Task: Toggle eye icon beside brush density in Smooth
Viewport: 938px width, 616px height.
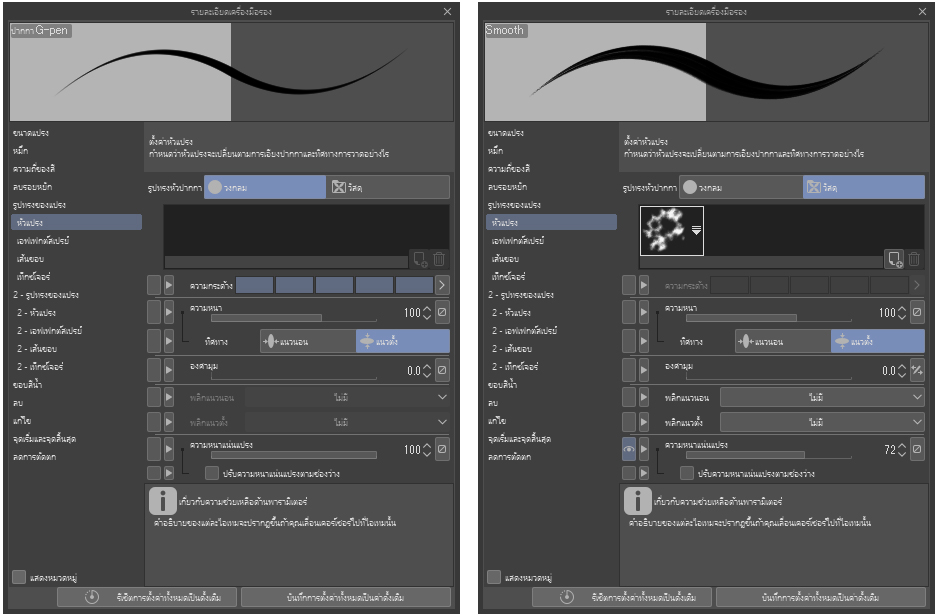Action: pos(629,450)
